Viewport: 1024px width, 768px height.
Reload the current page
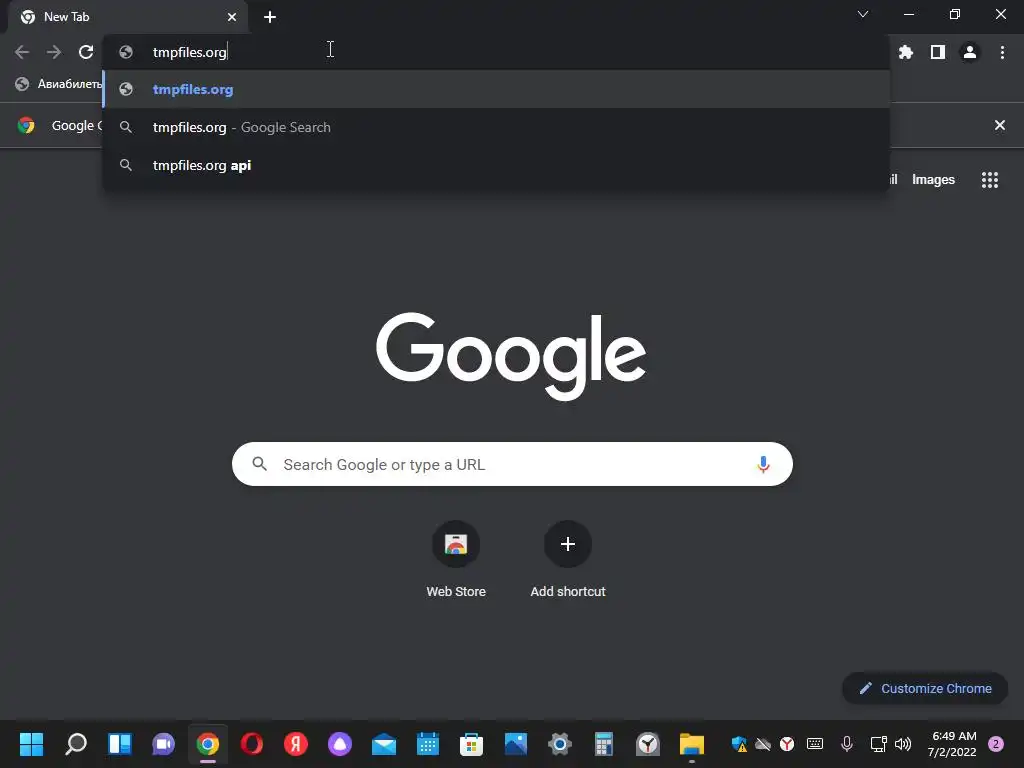point(86,52)
